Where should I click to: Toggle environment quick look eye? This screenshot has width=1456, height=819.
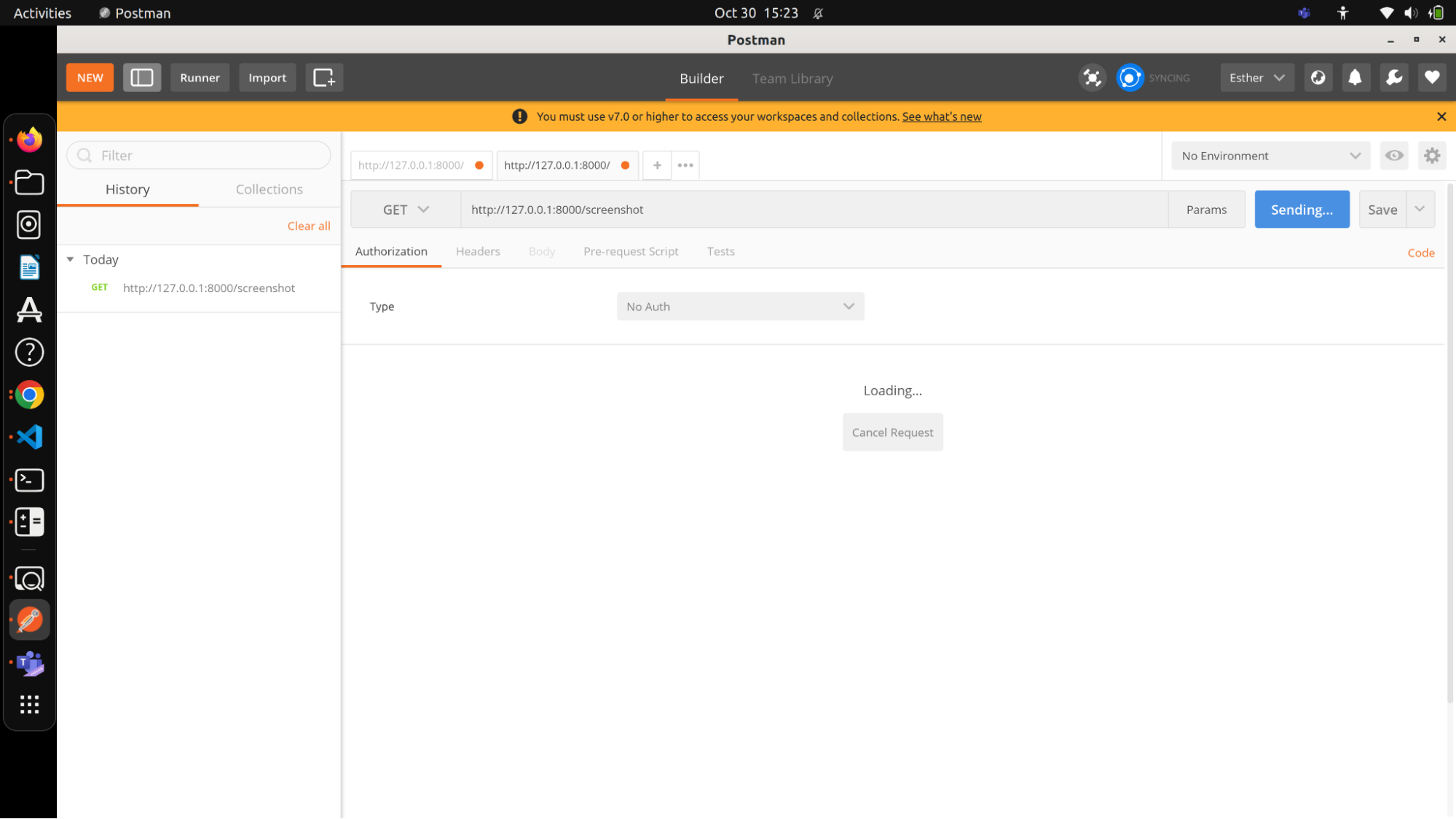coord(1393,156)
